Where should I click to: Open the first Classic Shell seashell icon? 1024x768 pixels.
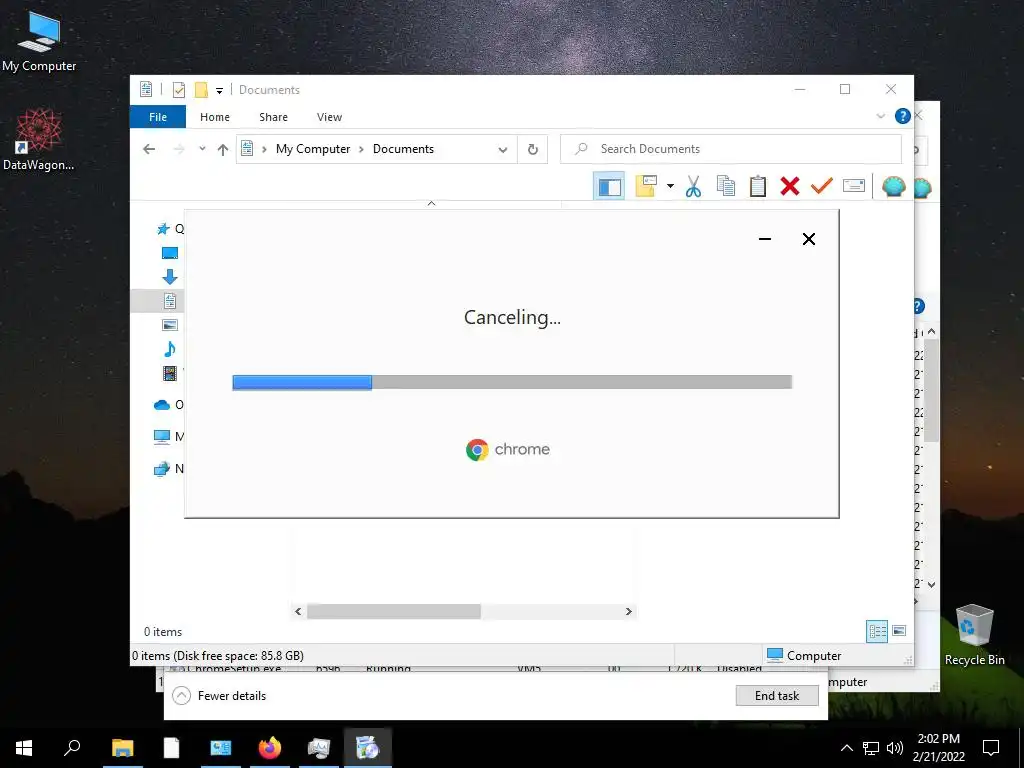(893, 187)
